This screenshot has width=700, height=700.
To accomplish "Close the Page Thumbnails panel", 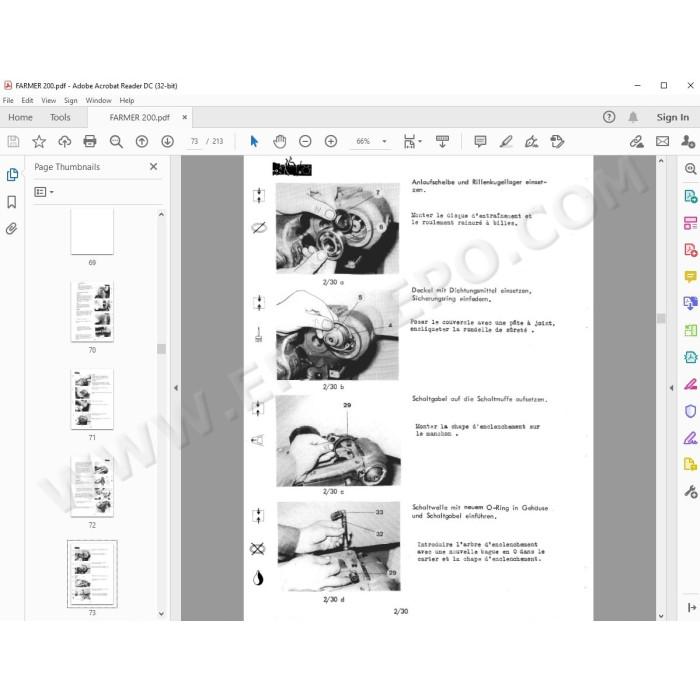I will [154, 167].
